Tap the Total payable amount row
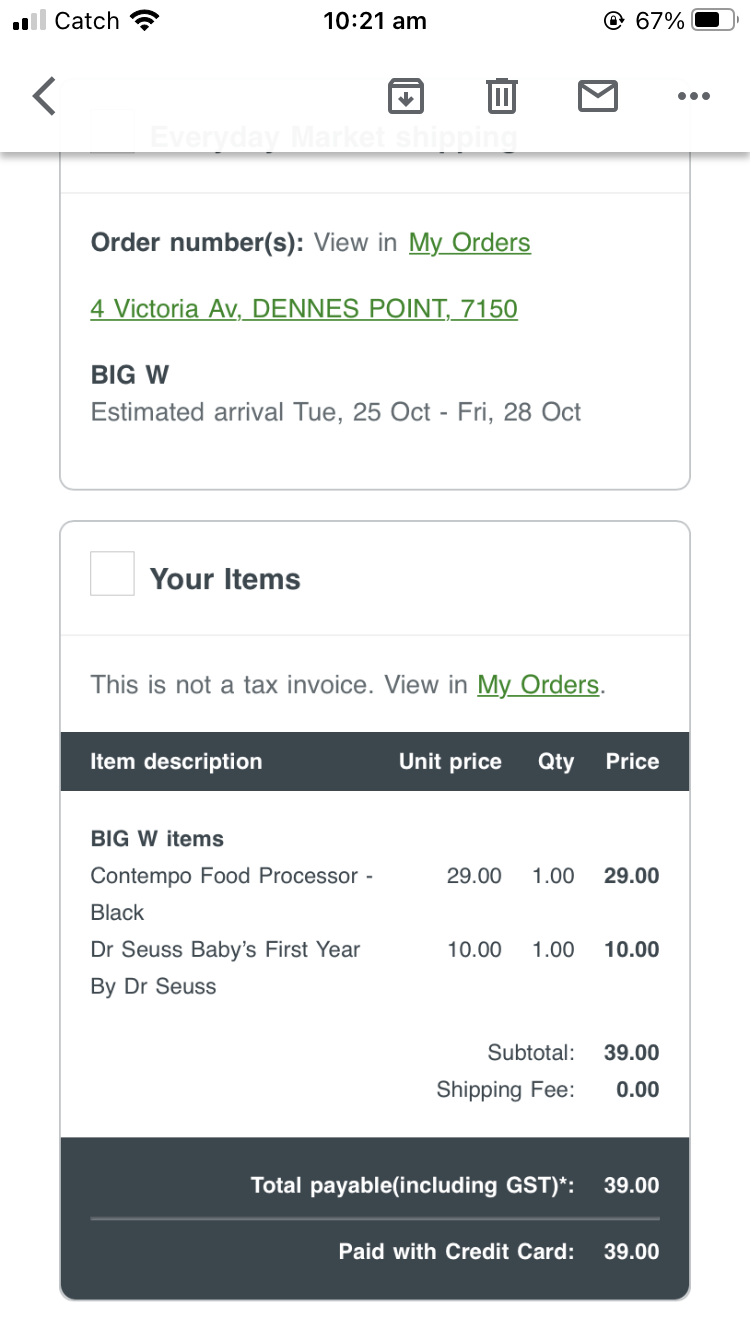This screenshot has height=1334, width=750. pyautogui.click(x=412, y=1186)
